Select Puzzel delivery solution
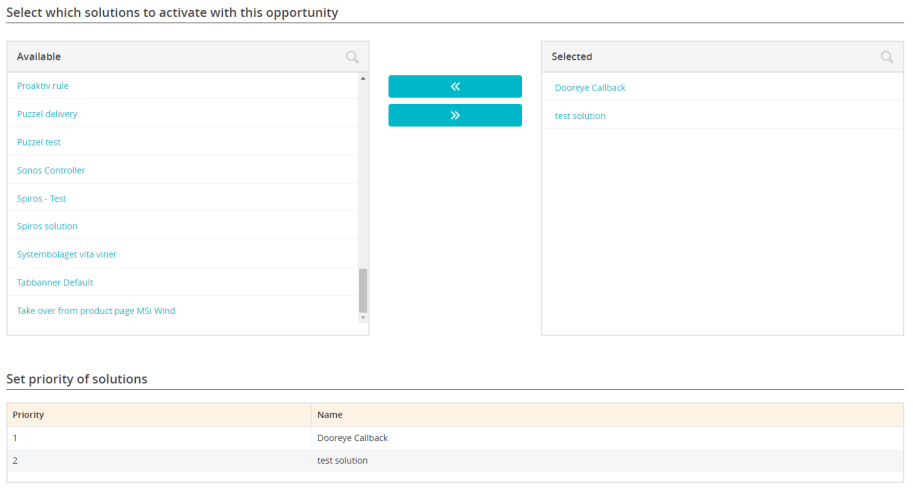The height and width of the screenshot is (500, 913). pos(47,114)
